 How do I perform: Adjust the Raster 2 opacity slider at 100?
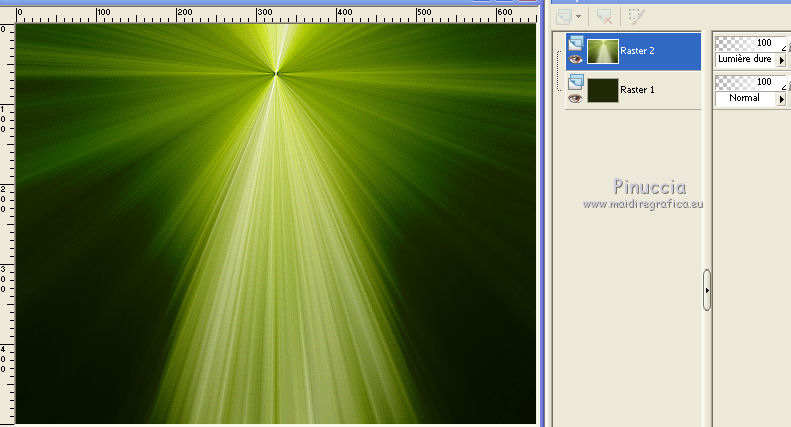pyautogui.click(x=751, y=43)
